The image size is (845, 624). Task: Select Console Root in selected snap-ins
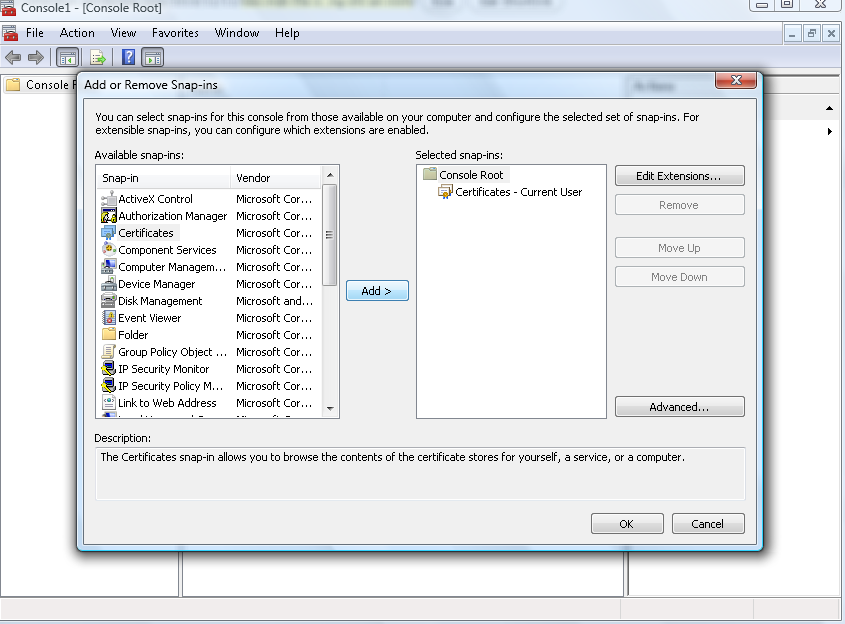pos(471,175)
